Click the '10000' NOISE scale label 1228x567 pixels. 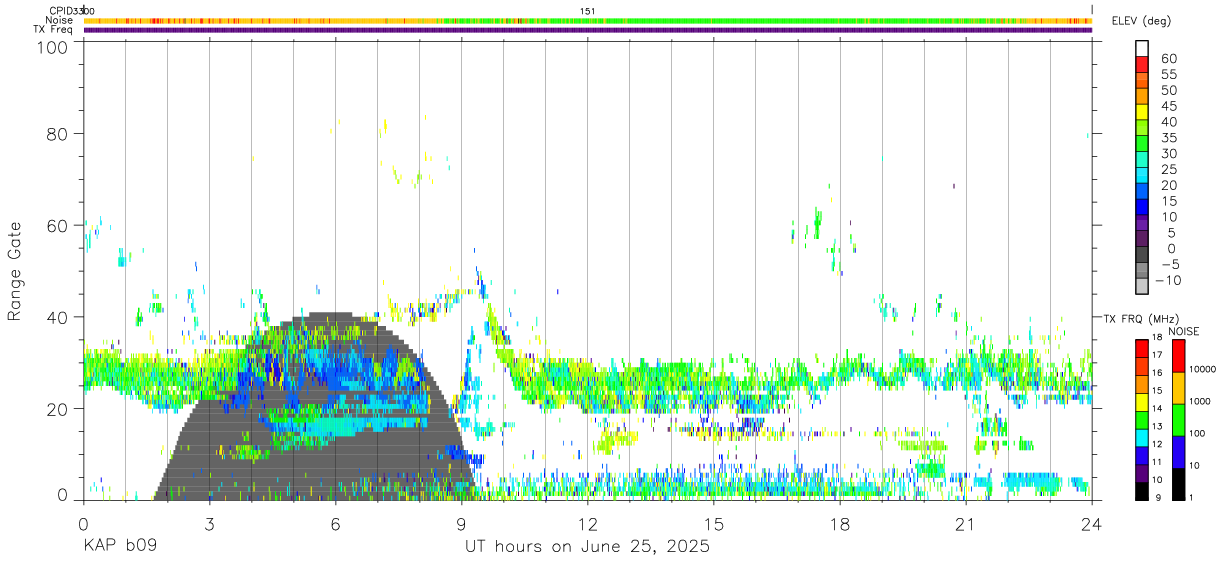(x=1205, y=369)
